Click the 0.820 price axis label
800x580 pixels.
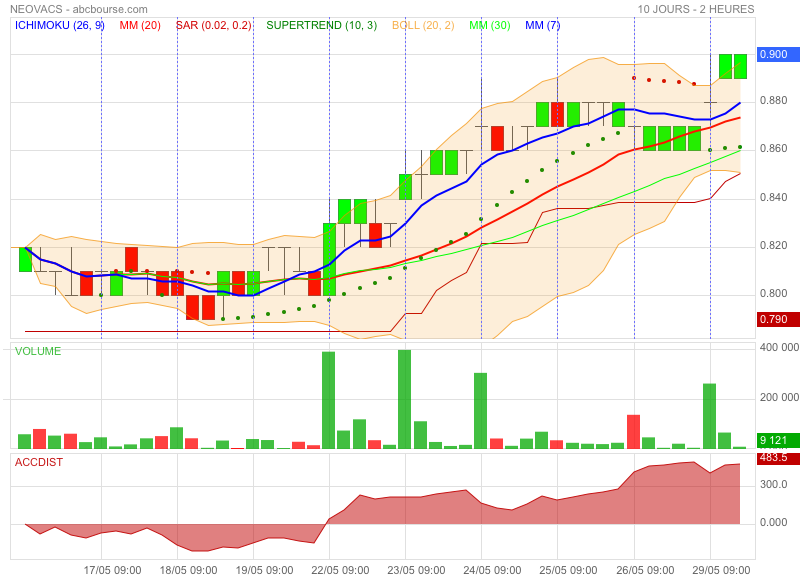(773, 245)
